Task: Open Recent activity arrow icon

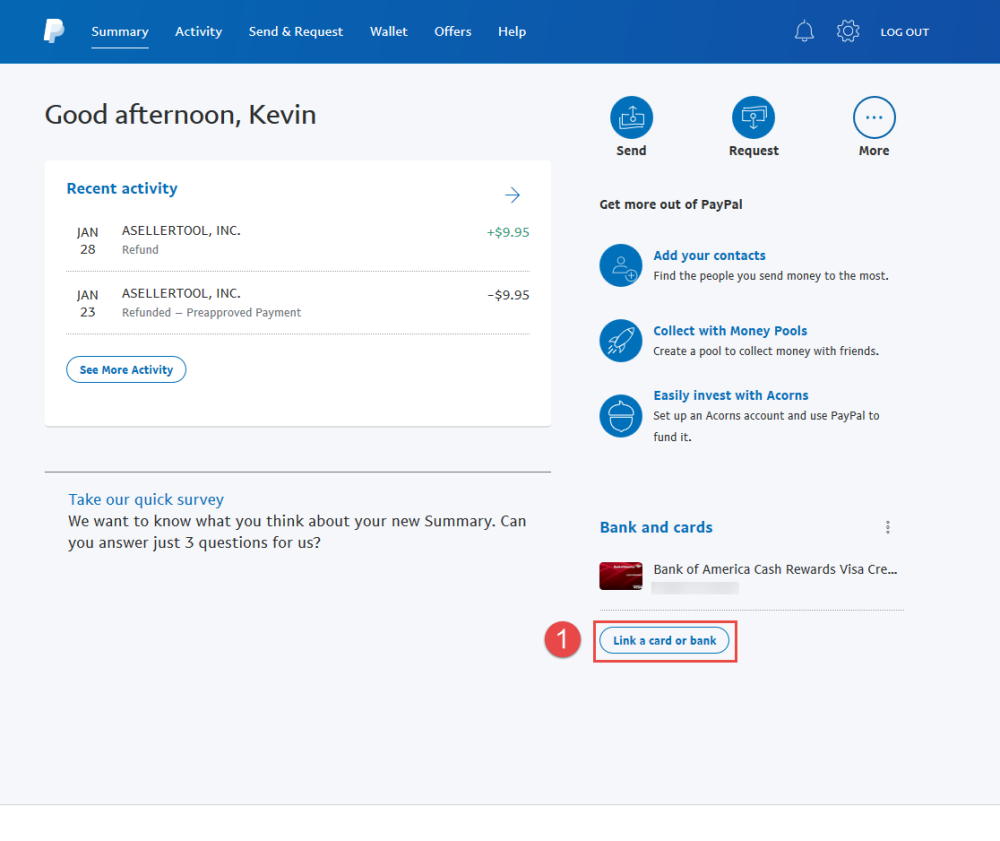Action: coord(512,195)
